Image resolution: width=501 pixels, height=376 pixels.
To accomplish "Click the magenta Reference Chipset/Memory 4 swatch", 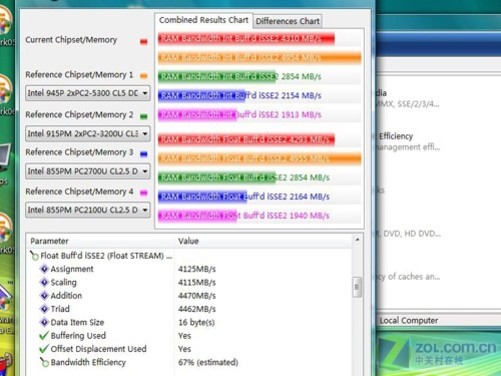I will [x=144, y=193].
